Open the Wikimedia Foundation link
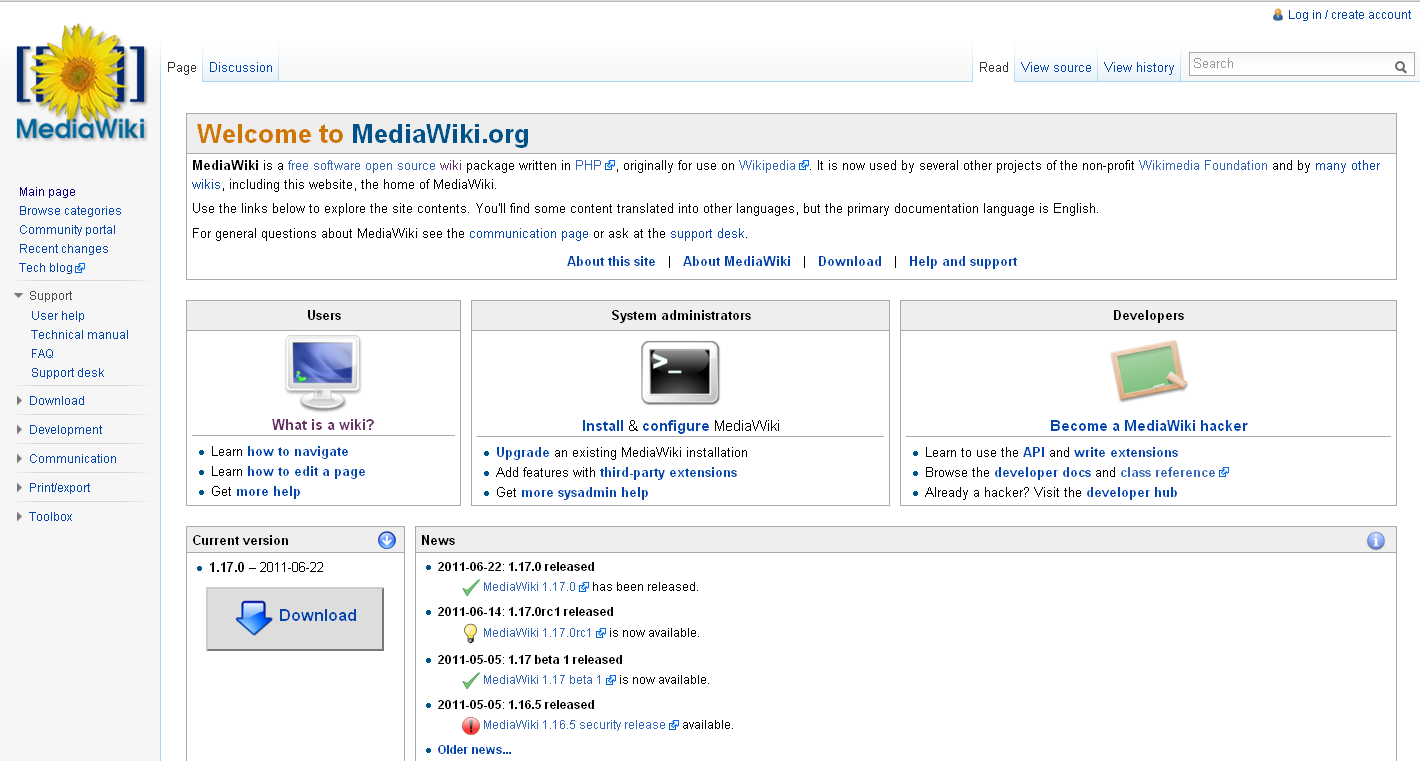This screenshot has height=761, width=1420. [x=1203, y=166]
